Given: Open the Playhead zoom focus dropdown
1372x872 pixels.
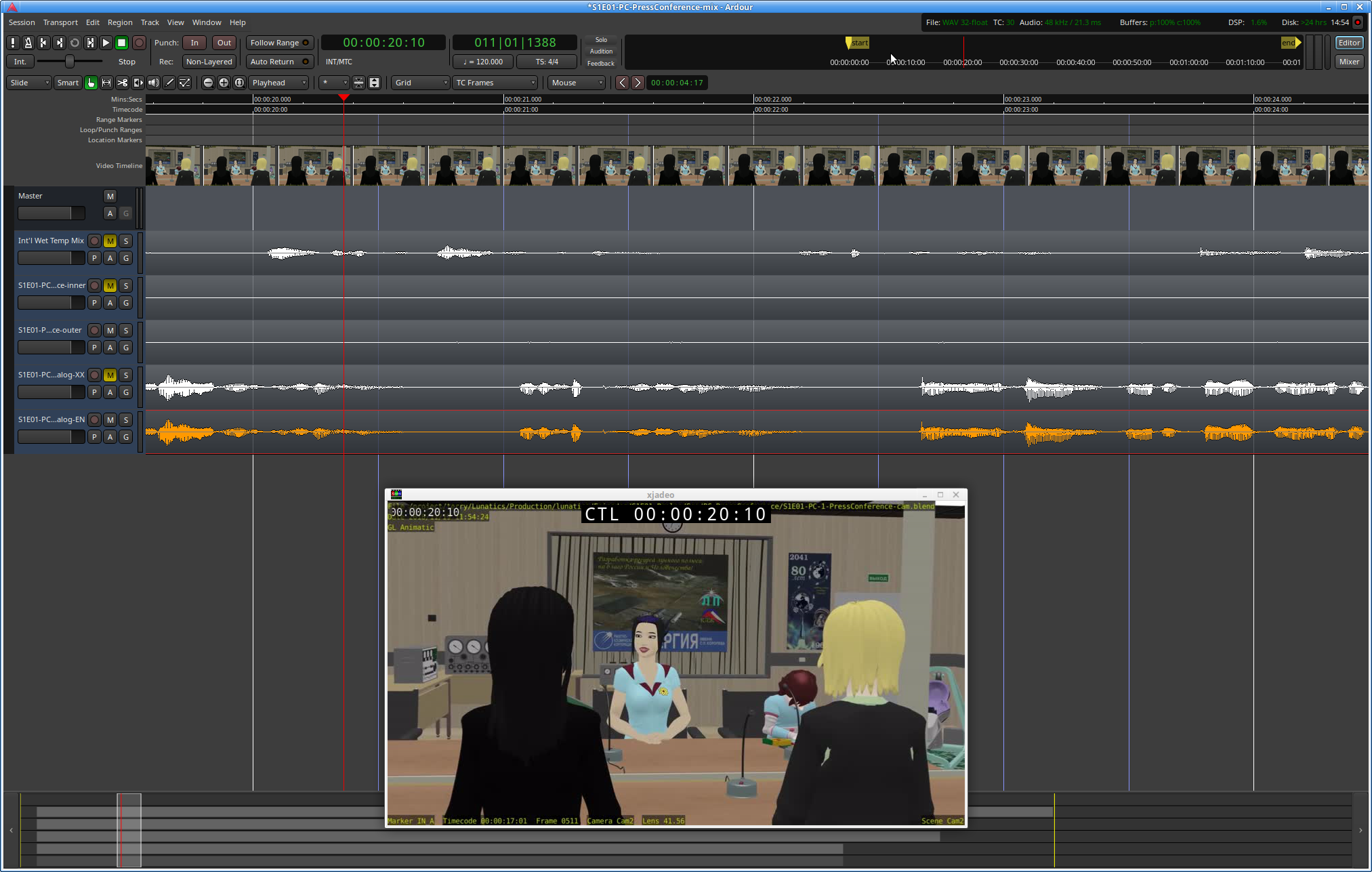Looking at the screenshot, I should (x=278, y=82).
